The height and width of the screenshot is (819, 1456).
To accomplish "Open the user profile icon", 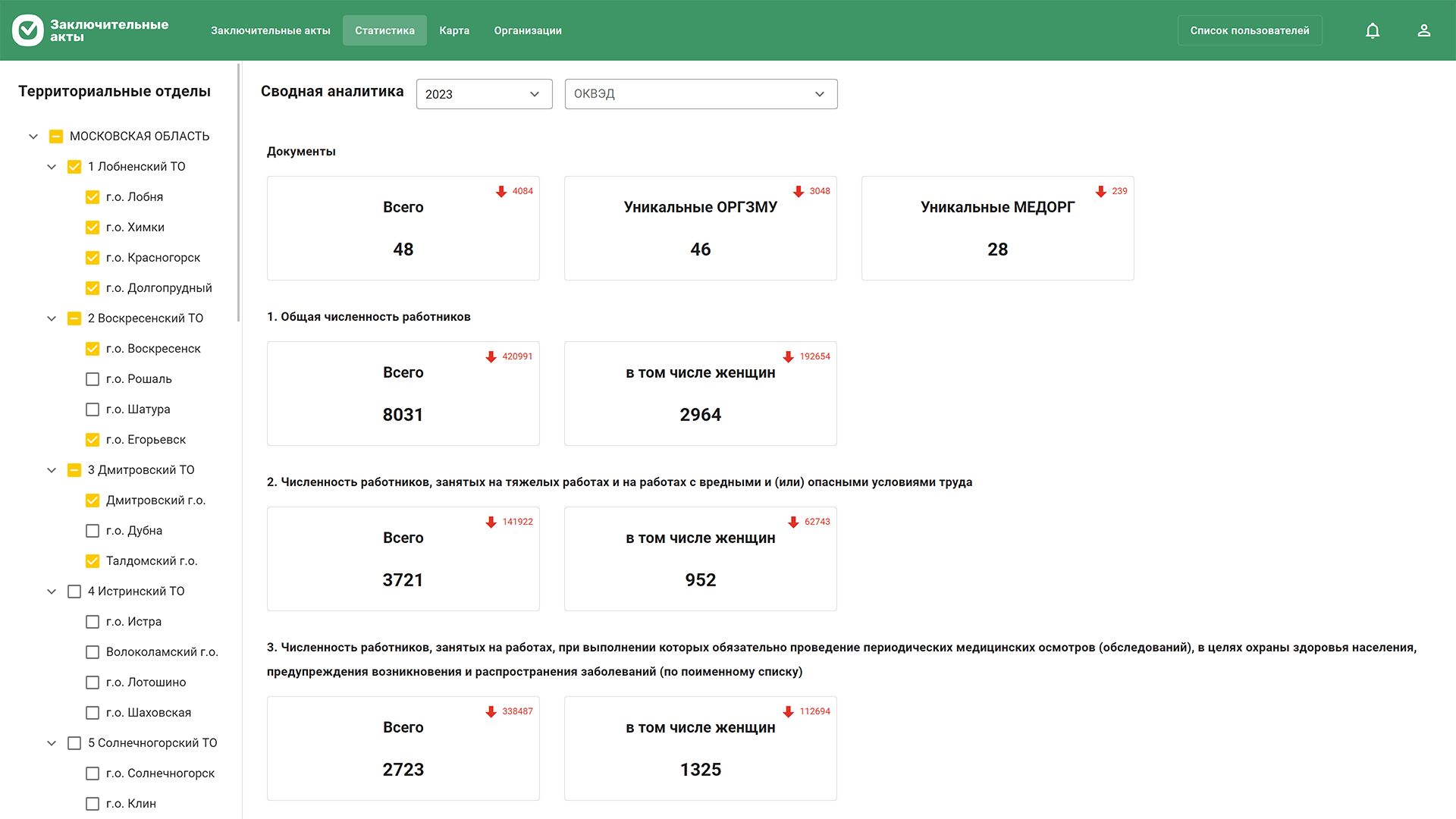I will pyautogui.click(x=1424, y=30).
